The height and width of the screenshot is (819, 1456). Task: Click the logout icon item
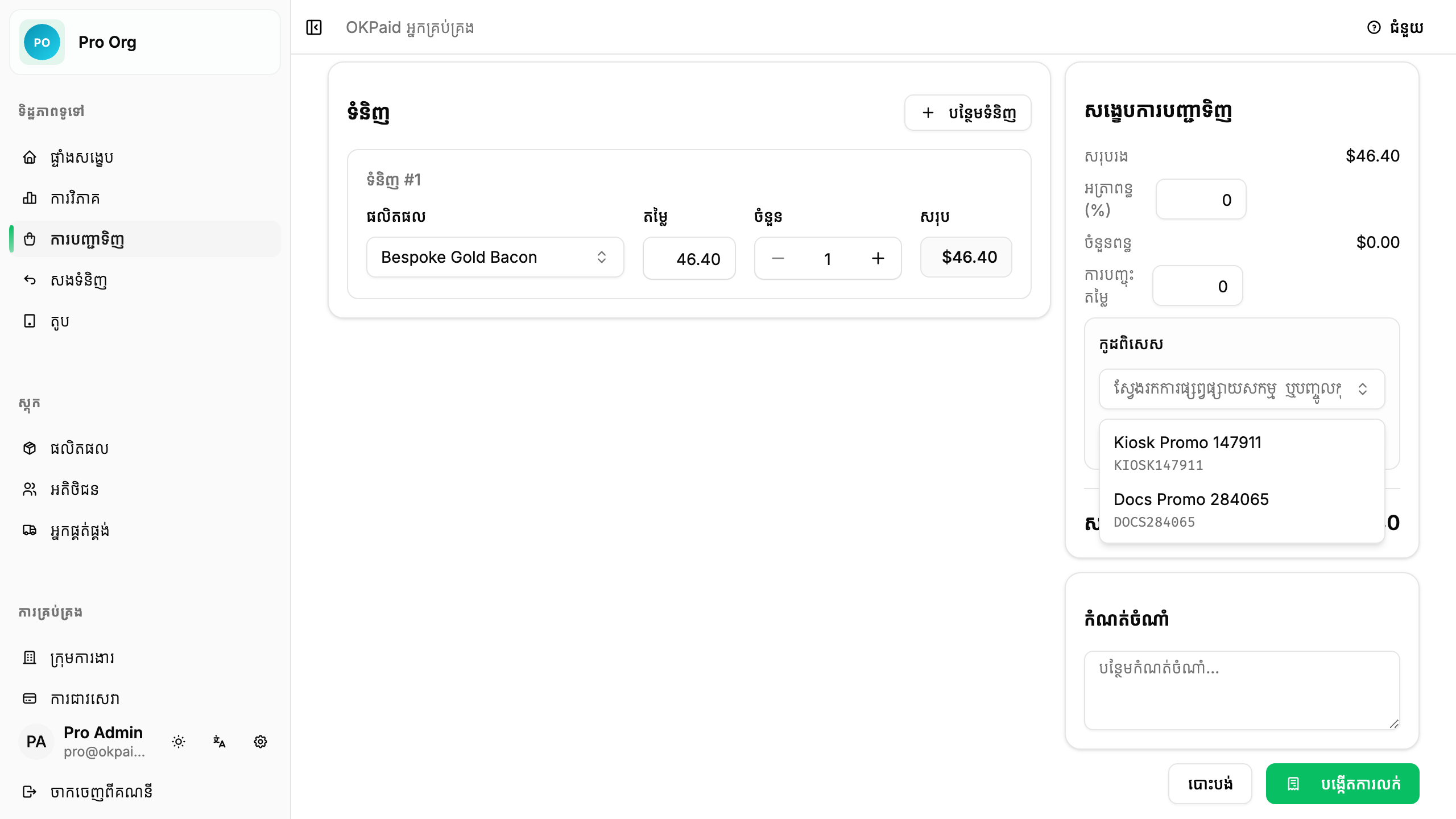point(145,792)
